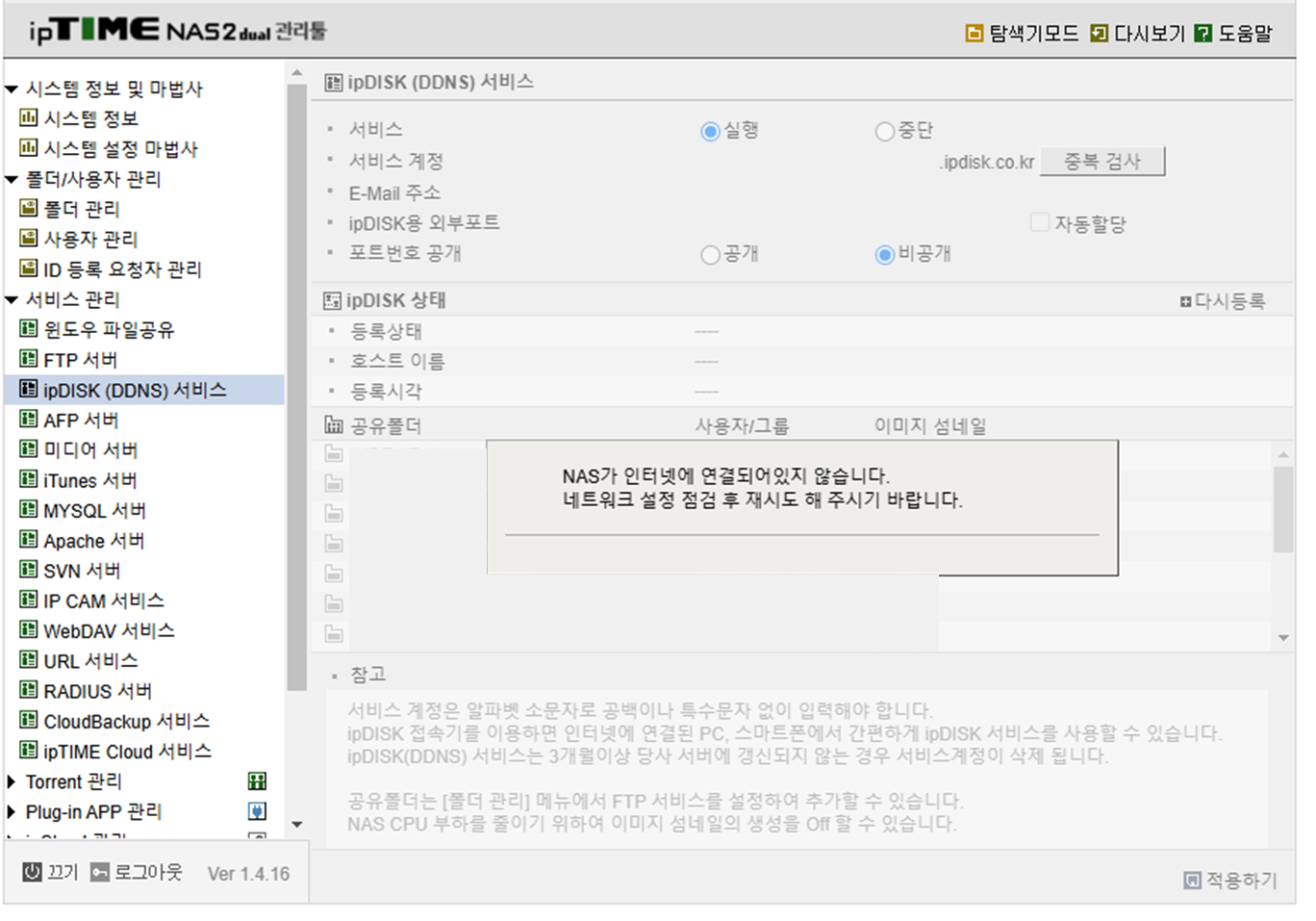Open 시스템 정보 menu item
Screen dimensions: 1316x921
point(91,118)
